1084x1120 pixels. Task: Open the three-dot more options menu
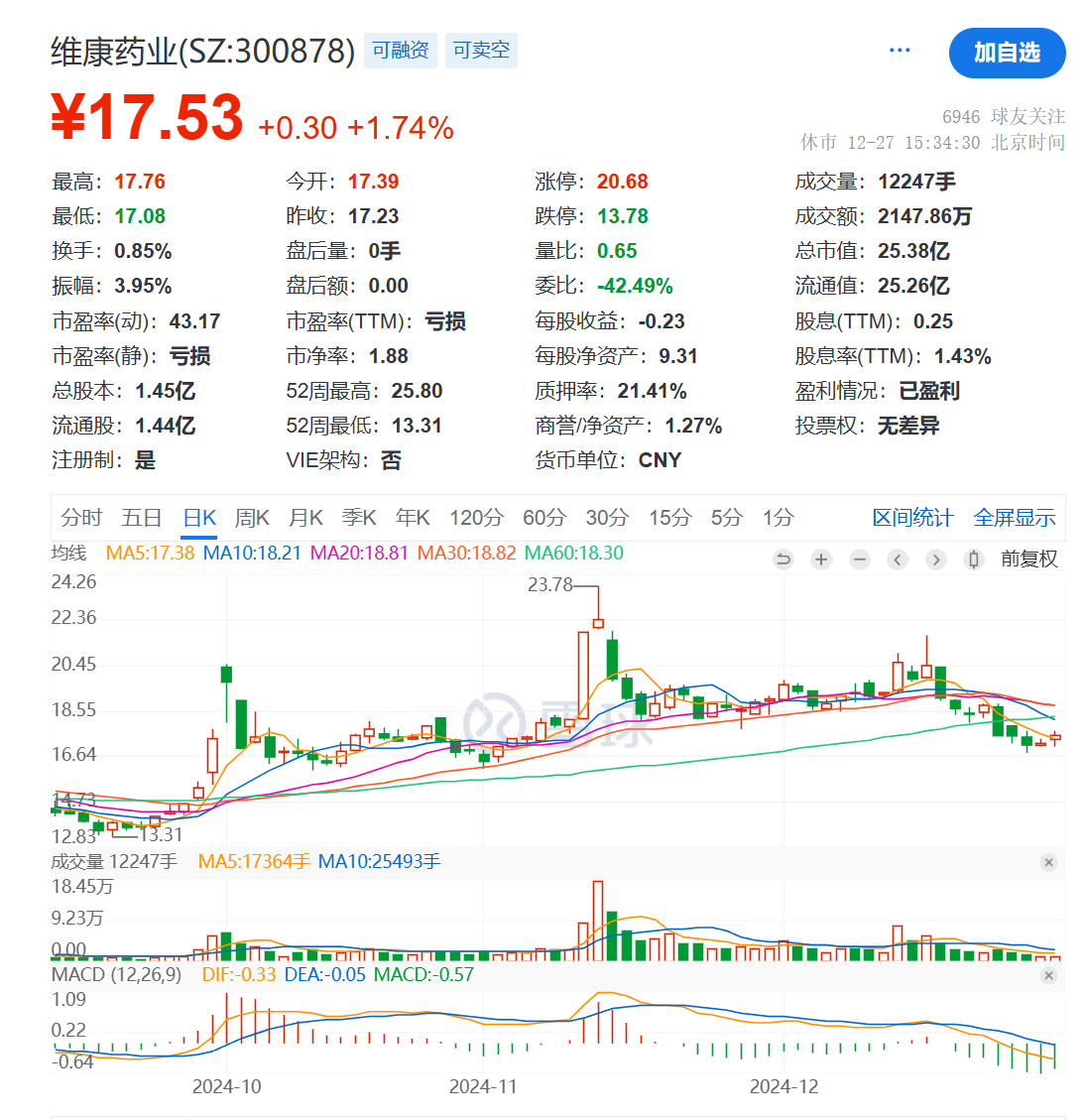point(900,50)
